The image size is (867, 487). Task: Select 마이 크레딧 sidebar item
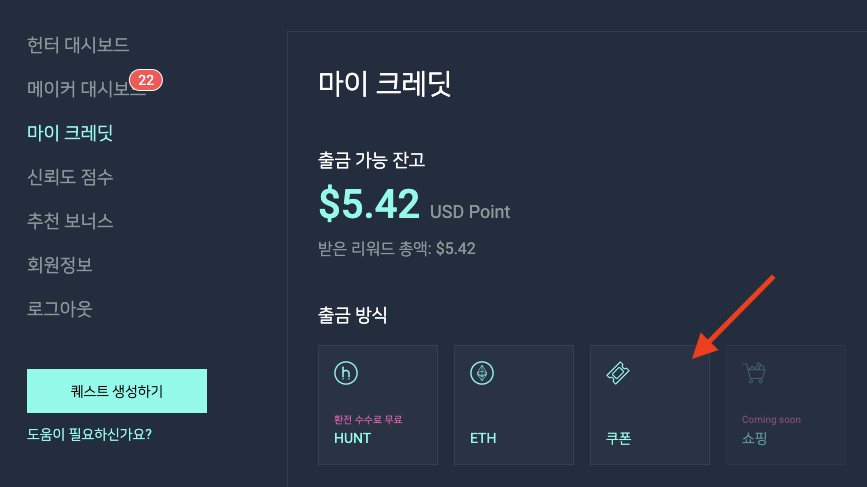click(70, 133)
